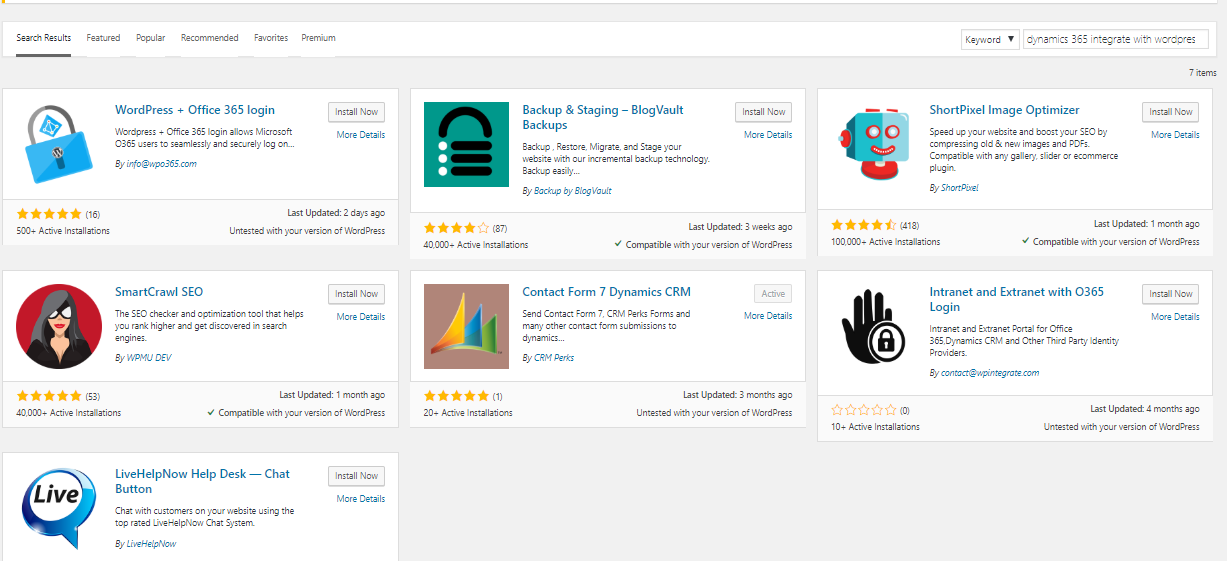
Task: Click Active button for Contact Form 7 Dynamics CRM
Action: point(773,294)
